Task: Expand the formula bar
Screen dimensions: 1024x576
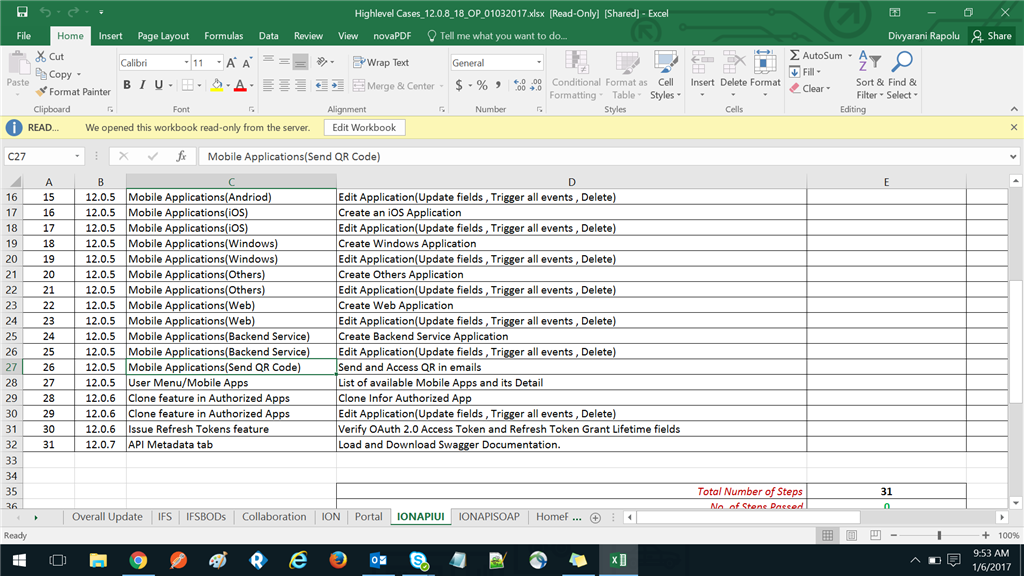Action: 1013,156
